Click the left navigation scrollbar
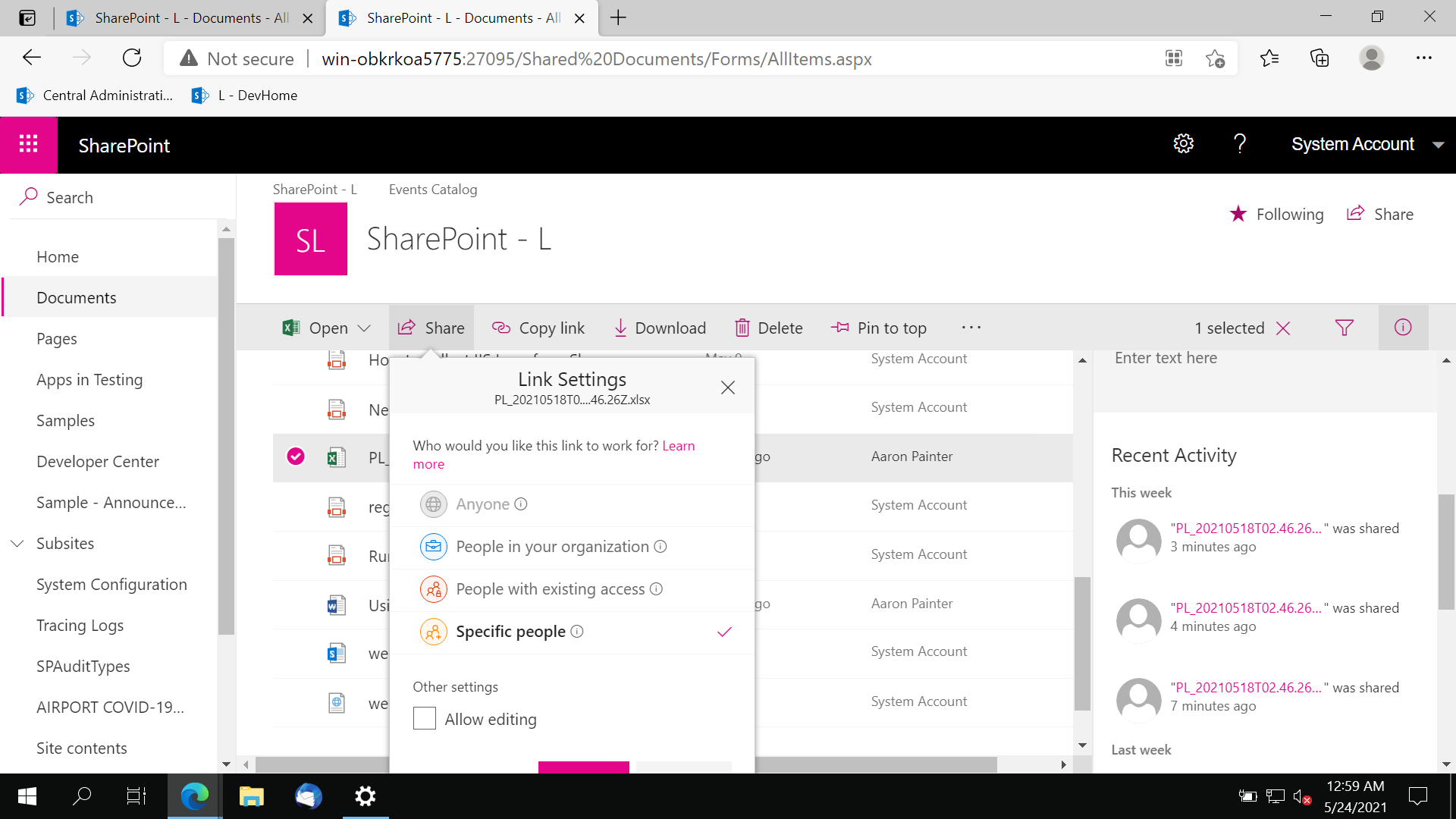Viewport: 1456px width, 819px height. [x=226, y=436]
